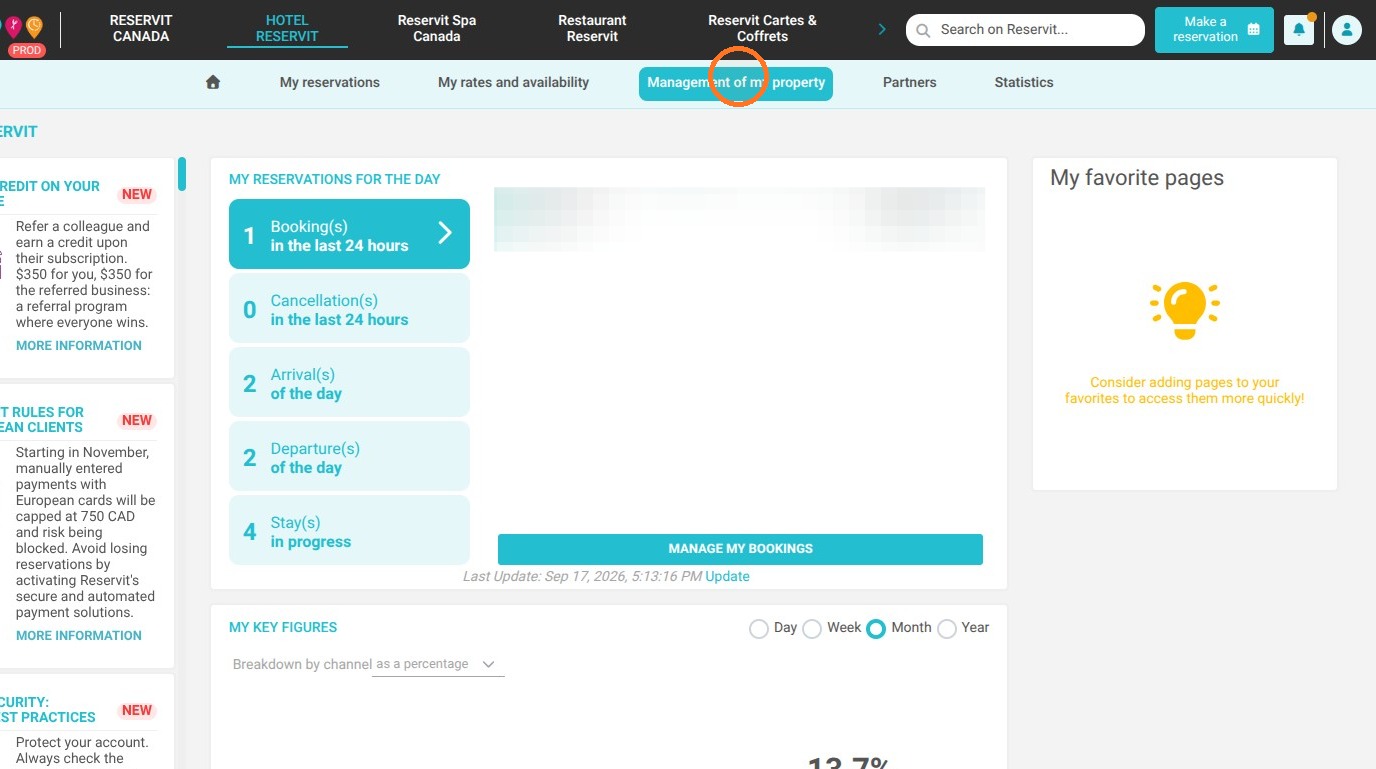Screen dimensions: 1376x769
Task: Open Management of my property menu
Action: pos(736,83)
